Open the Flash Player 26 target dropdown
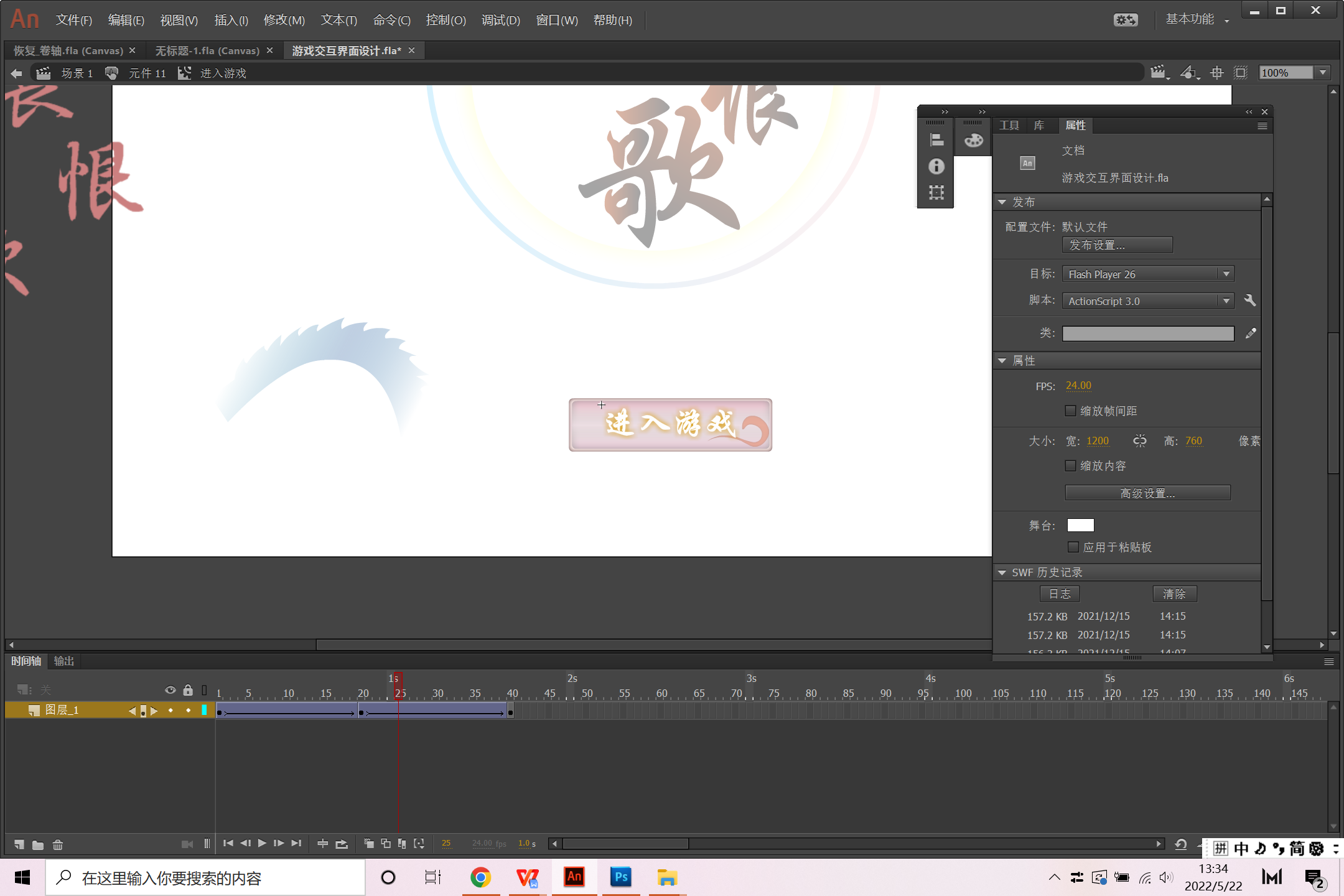Screen dimensions: 1344x896 coord(1147,274)
